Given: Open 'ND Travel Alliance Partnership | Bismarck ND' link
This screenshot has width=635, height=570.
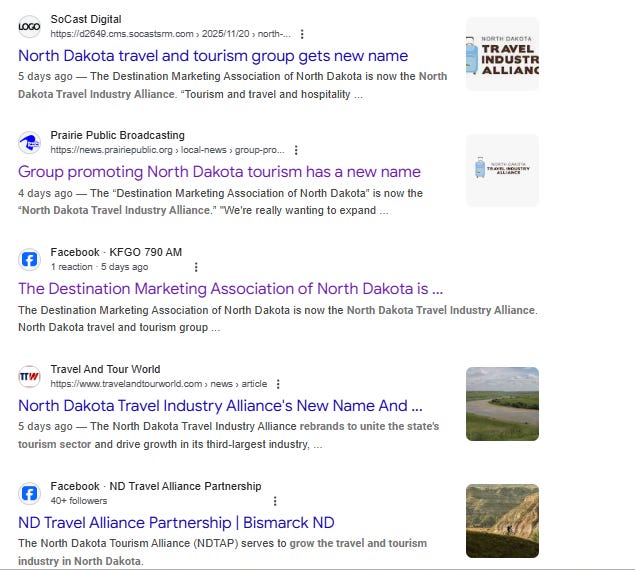Looking at the screenshot, I should (x=176, y=523).
